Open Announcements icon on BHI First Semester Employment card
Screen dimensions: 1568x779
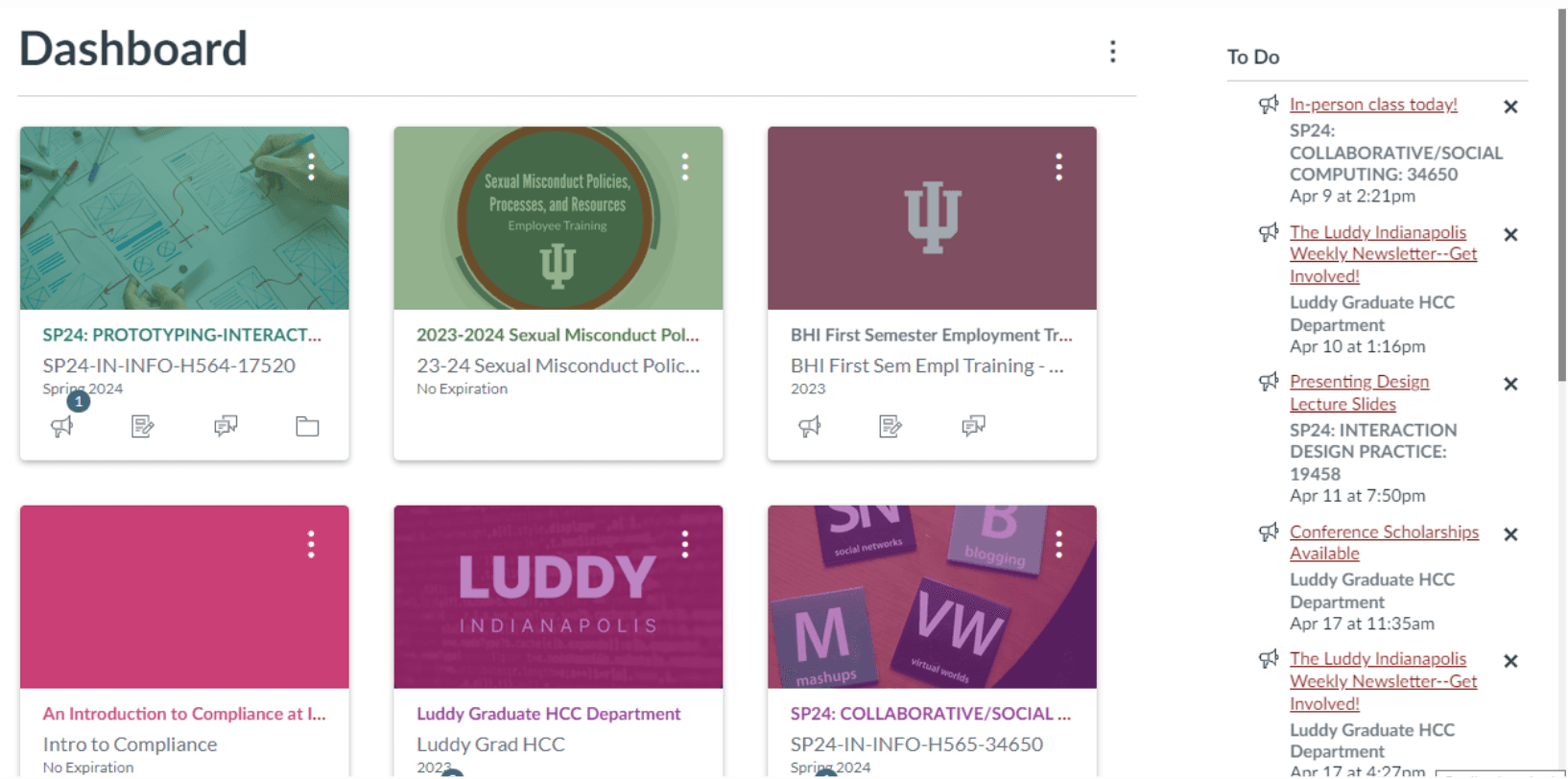point(810,426)
